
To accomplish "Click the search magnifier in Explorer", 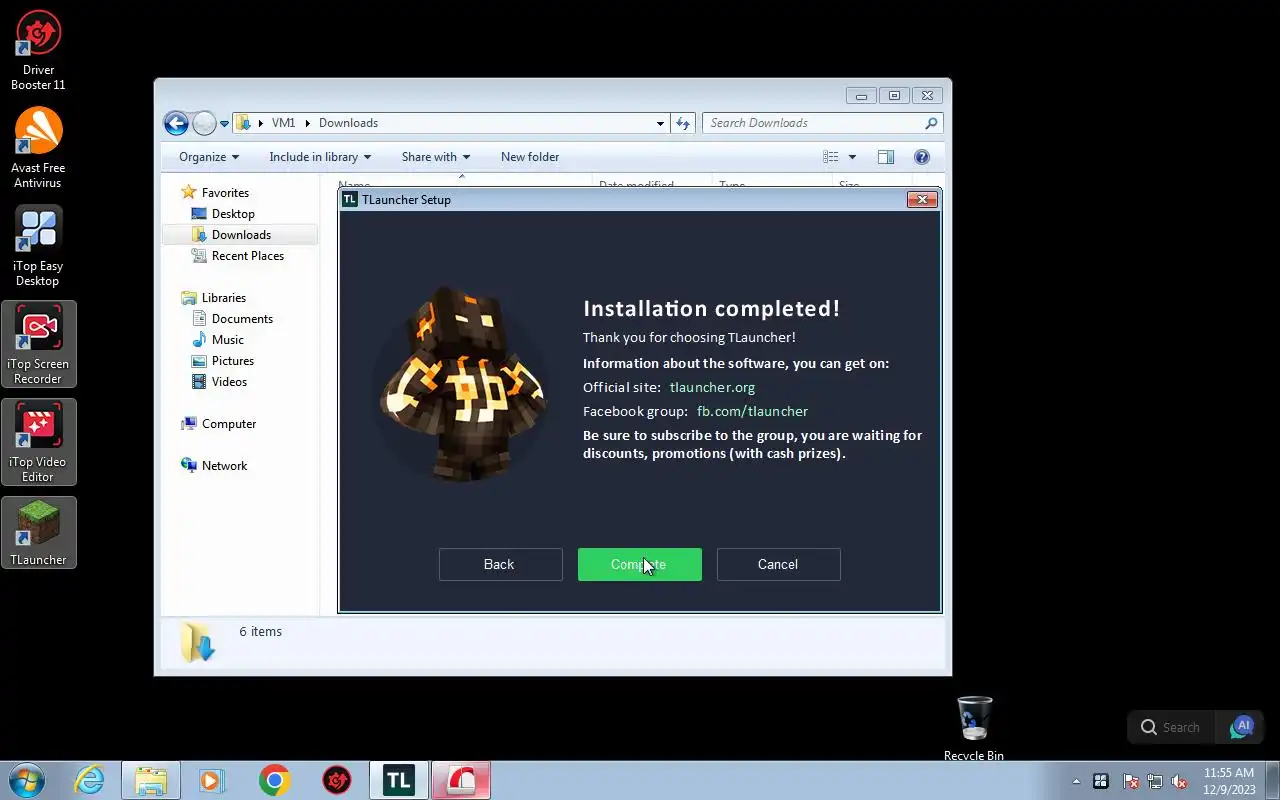I will [931, 123].
